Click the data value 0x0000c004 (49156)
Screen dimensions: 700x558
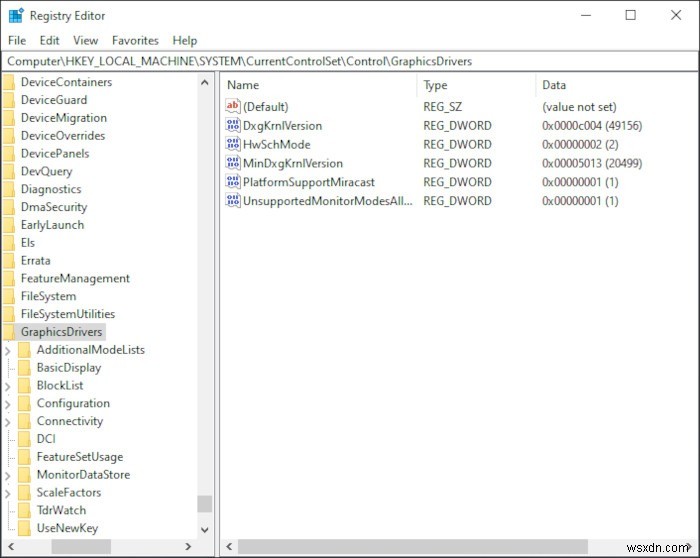point(592,125)
